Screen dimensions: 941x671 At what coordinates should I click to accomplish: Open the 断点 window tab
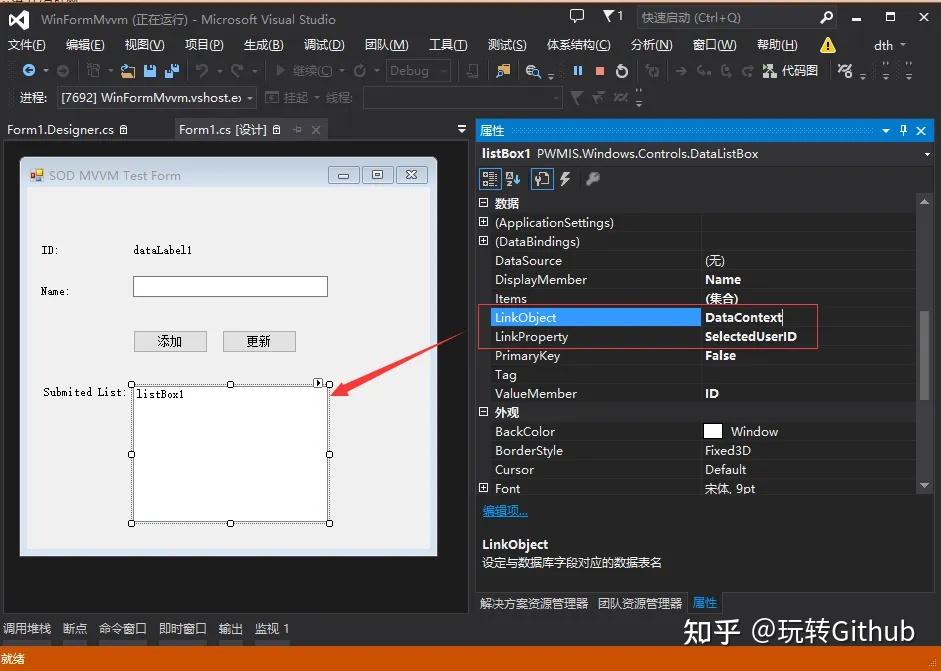(x=75, y=628)
